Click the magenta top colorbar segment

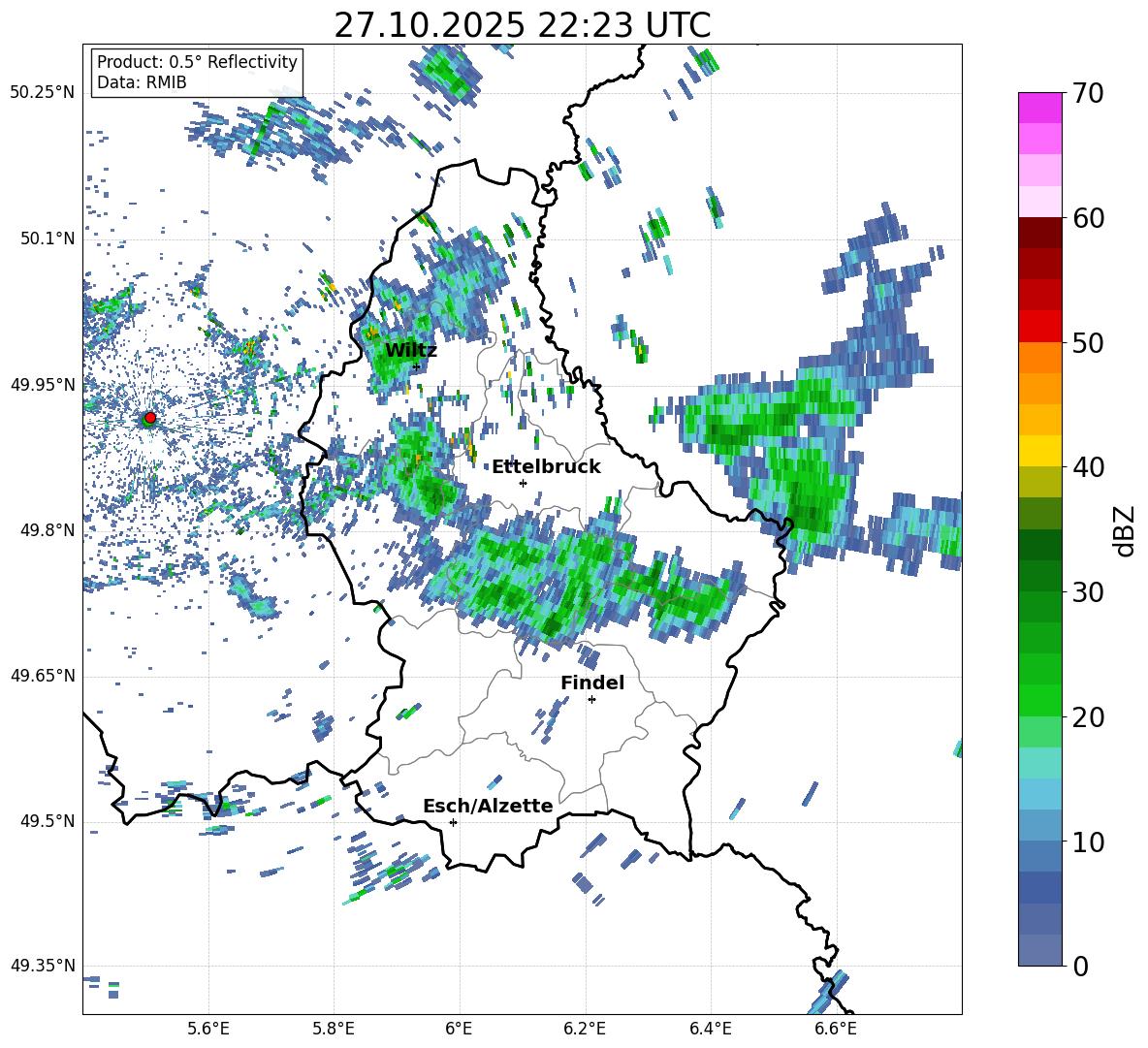click(1040, 108)
